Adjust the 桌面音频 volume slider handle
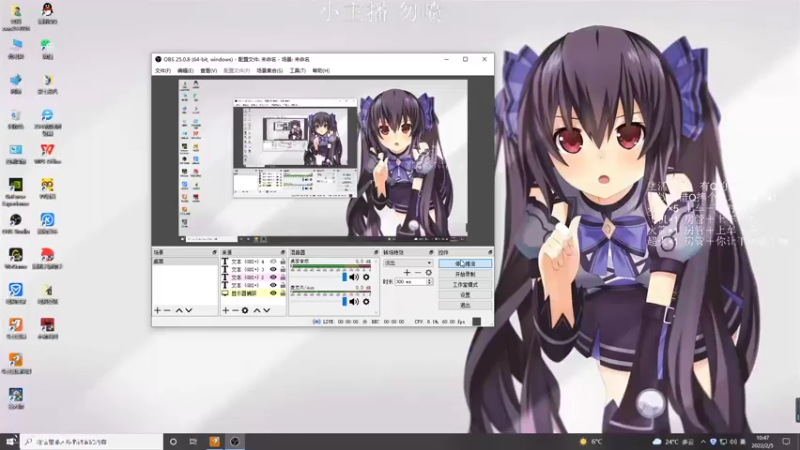Viewport: 800px width, 450px height. (x=344, y=277)
